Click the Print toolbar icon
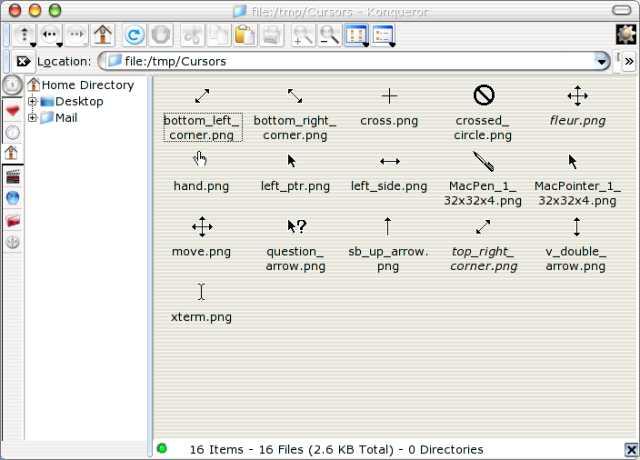 [272, 35]
